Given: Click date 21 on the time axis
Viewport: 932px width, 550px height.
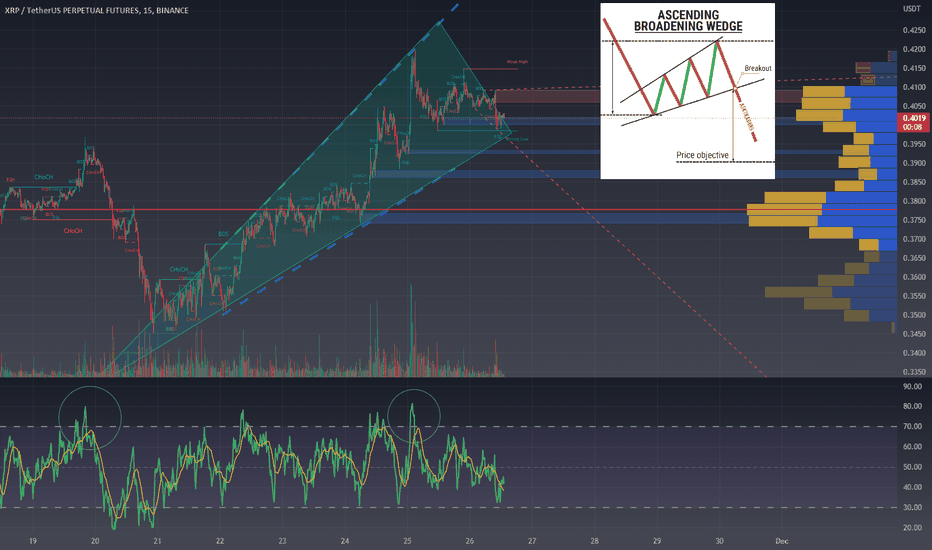Looking at the screenshot, I should coord(158,541).
